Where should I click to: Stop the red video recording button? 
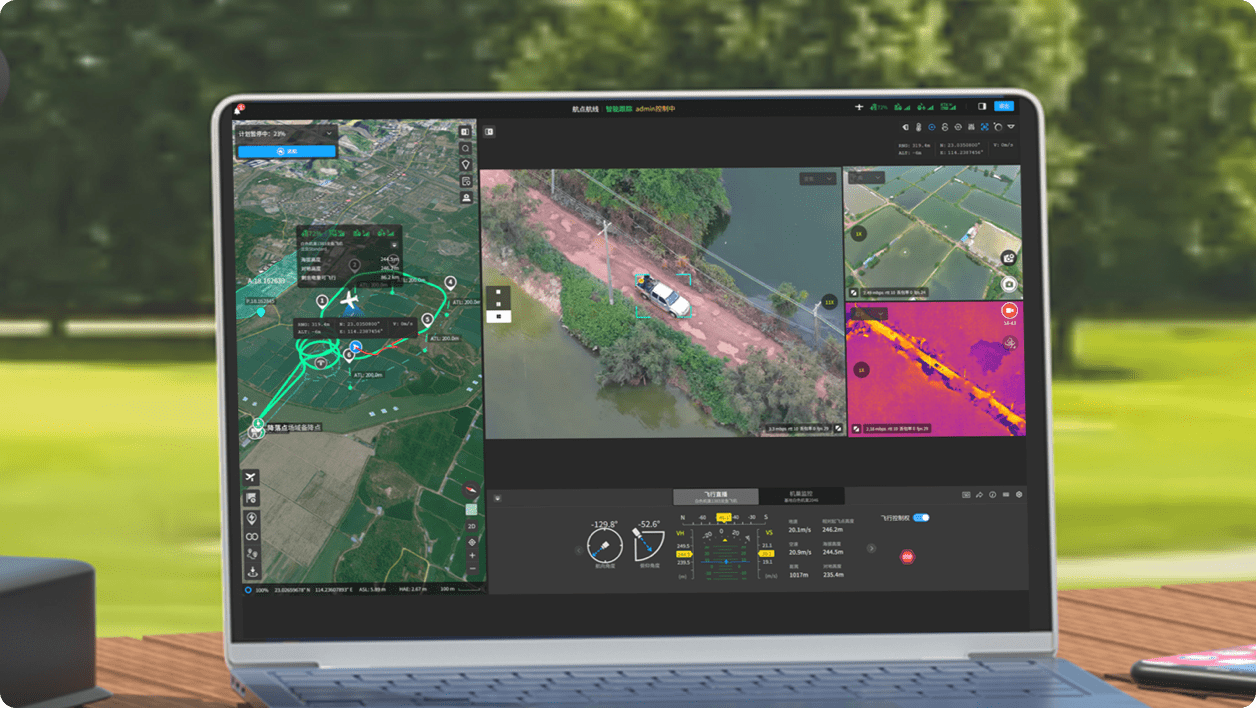pyautogui.click(x=1009, y=311)
